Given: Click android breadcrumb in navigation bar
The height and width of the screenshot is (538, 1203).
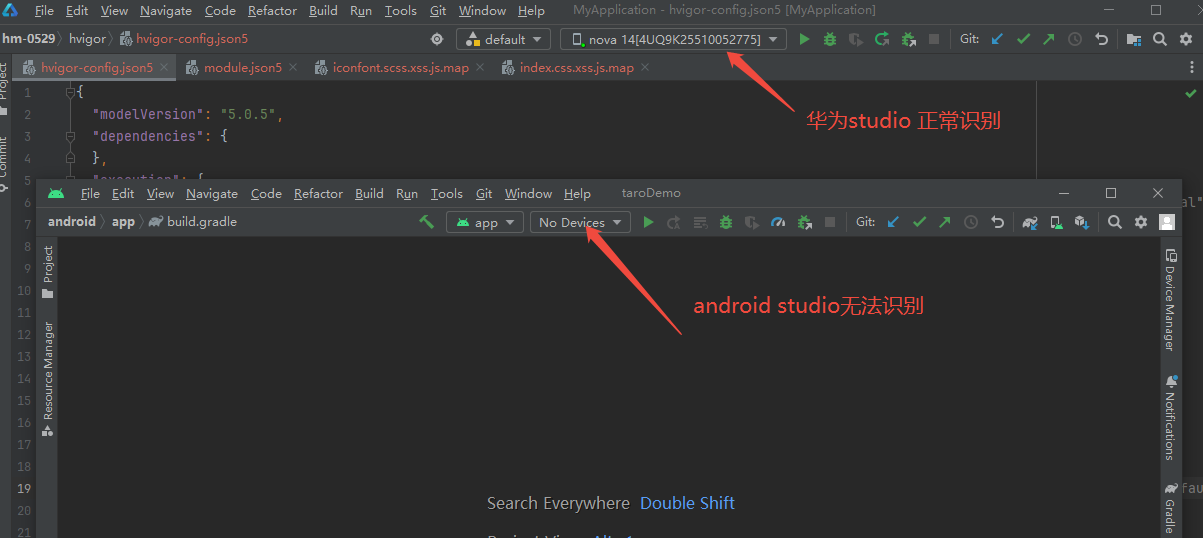Looking at the screenshot, I should tap(72, 222).
